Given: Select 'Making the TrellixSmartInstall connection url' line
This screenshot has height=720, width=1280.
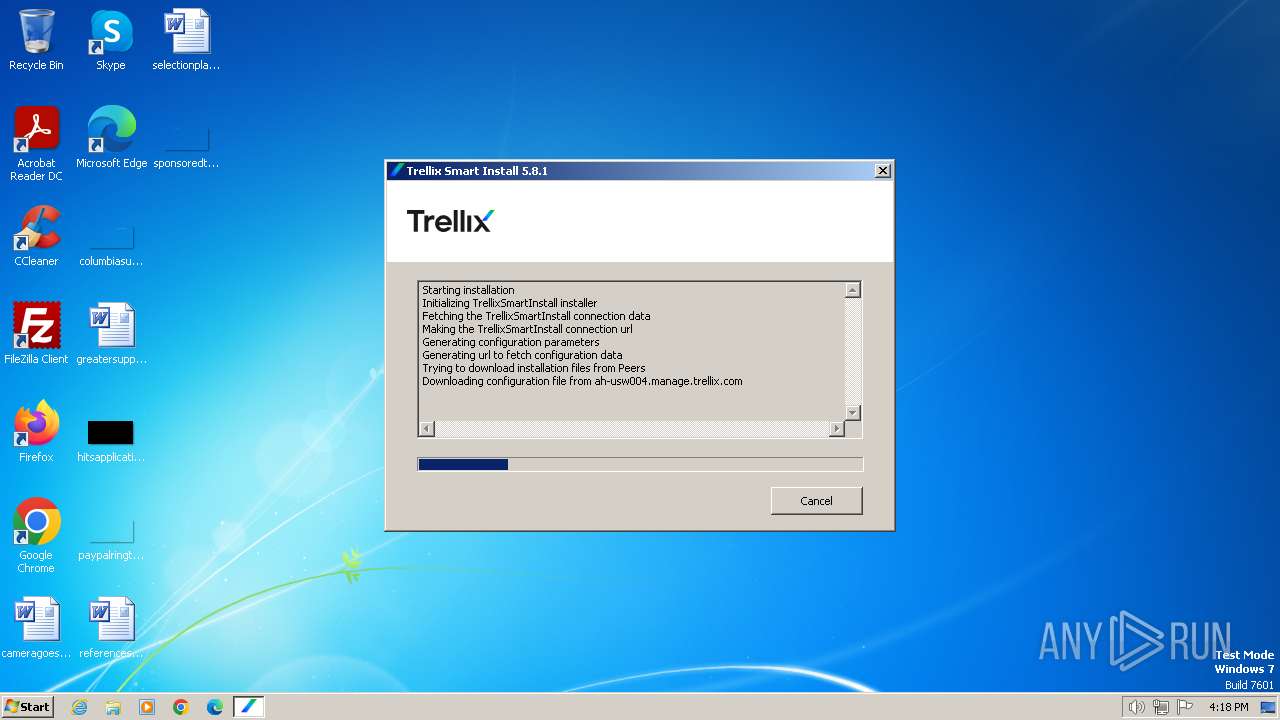Looking at the screenshot, I should tap(527, 329).
